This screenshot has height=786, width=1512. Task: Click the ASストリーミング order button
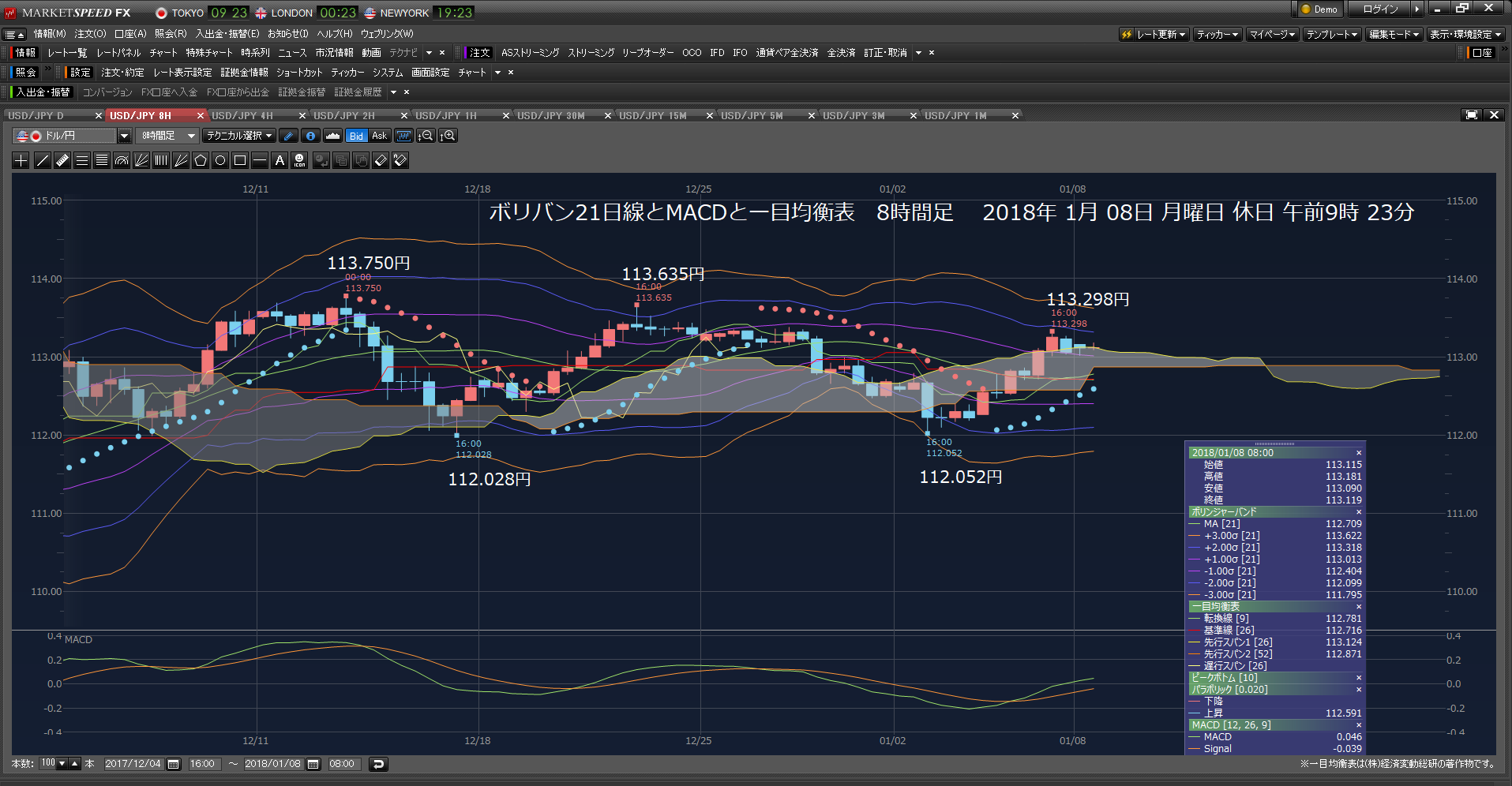[x=531, y=53]
